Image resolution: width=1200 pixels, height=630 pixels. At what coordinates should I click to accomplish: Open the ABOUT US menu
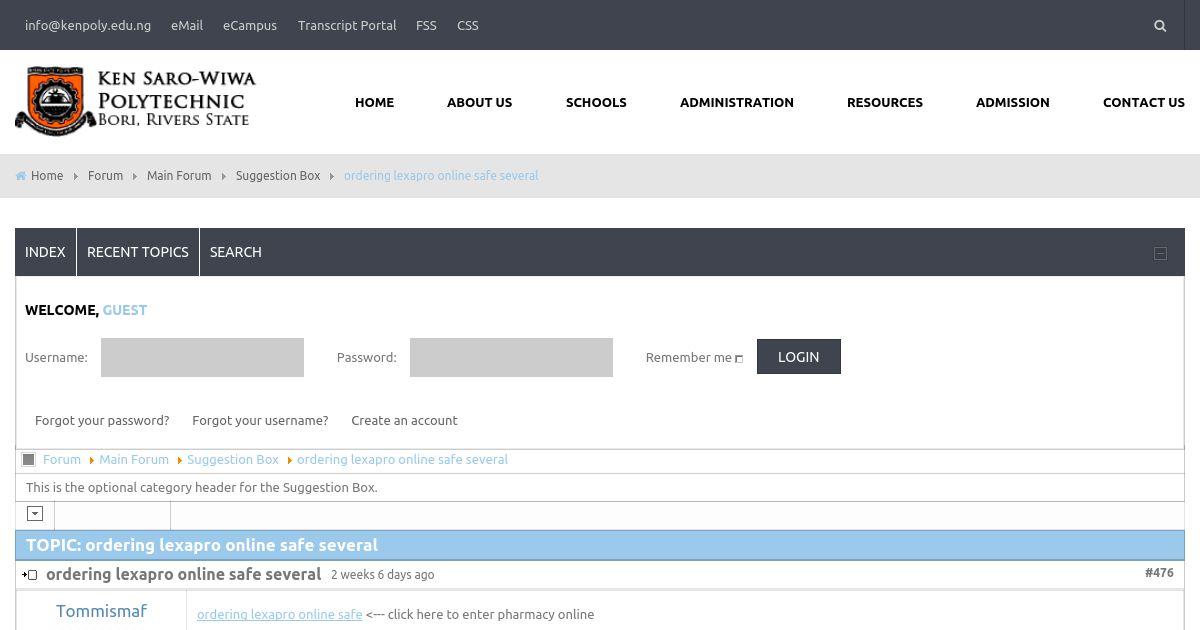(x=479, y=102)
